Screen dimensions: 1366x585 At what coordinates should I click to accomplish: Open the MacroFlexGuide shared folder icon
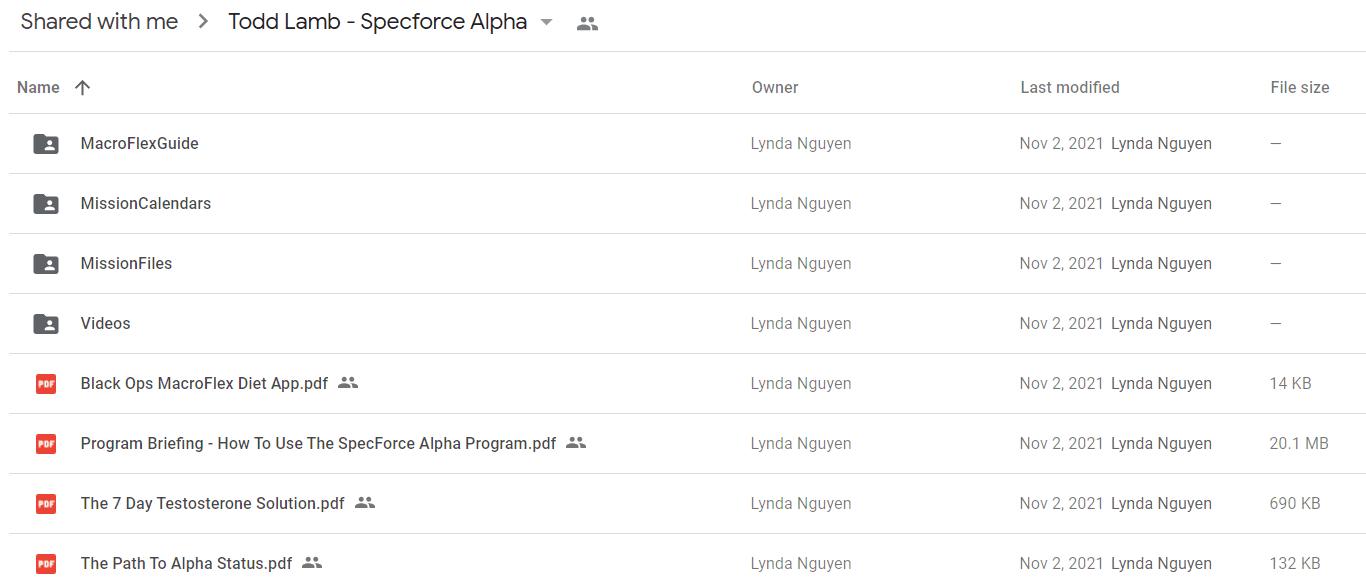pyautogui.click(x=46, y=144)
